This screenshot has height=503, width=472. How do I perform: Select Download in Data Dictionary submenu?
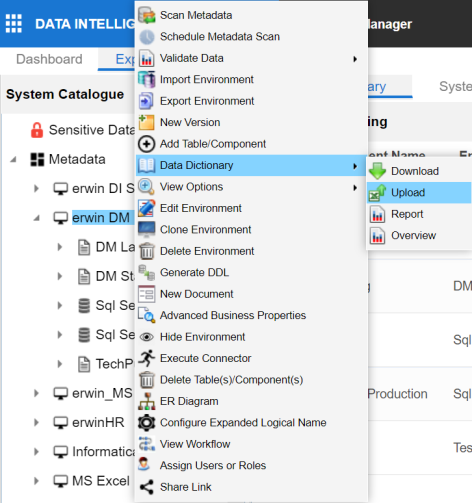[x=419, y=171]
